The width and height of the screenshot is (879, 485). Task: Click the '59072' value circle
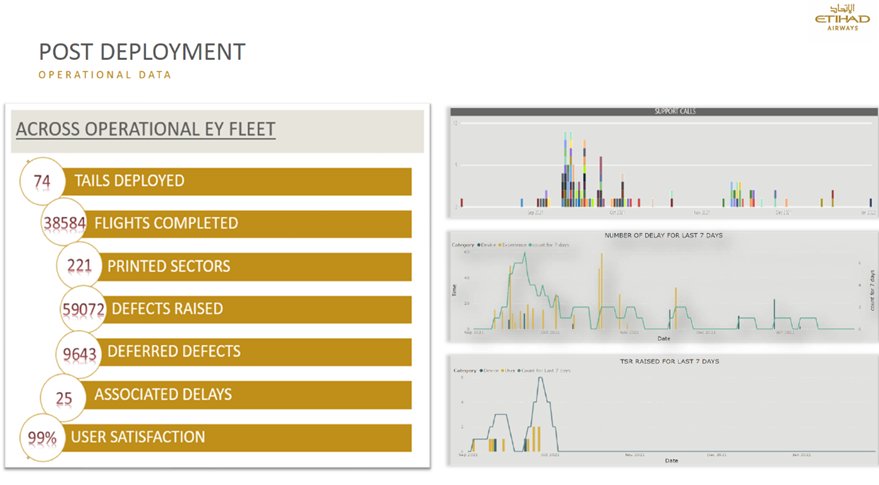point(83,309)
